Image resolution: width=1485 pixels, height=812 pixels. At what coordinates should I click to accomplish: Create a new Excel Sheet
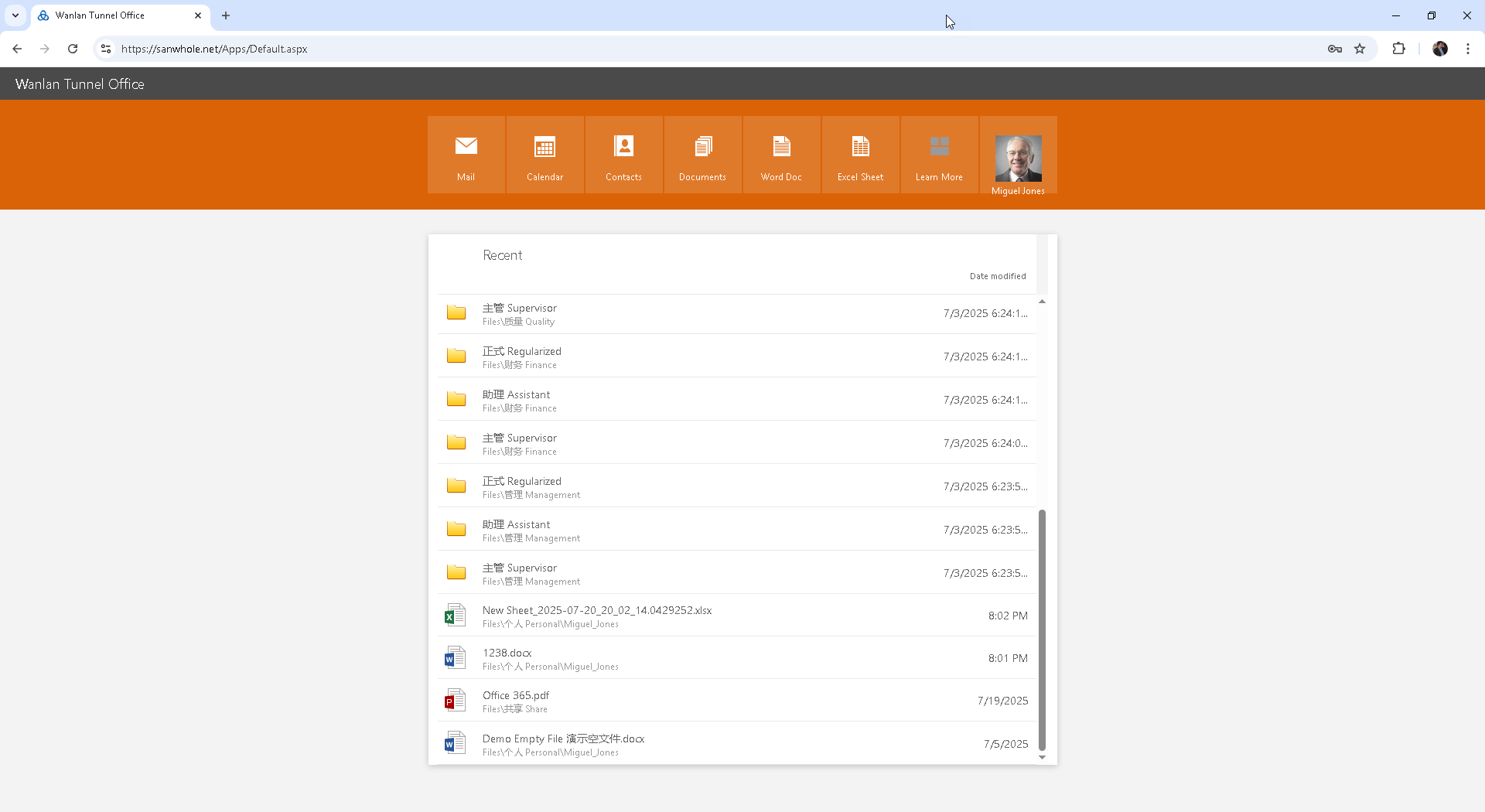[x=860, y=155]
